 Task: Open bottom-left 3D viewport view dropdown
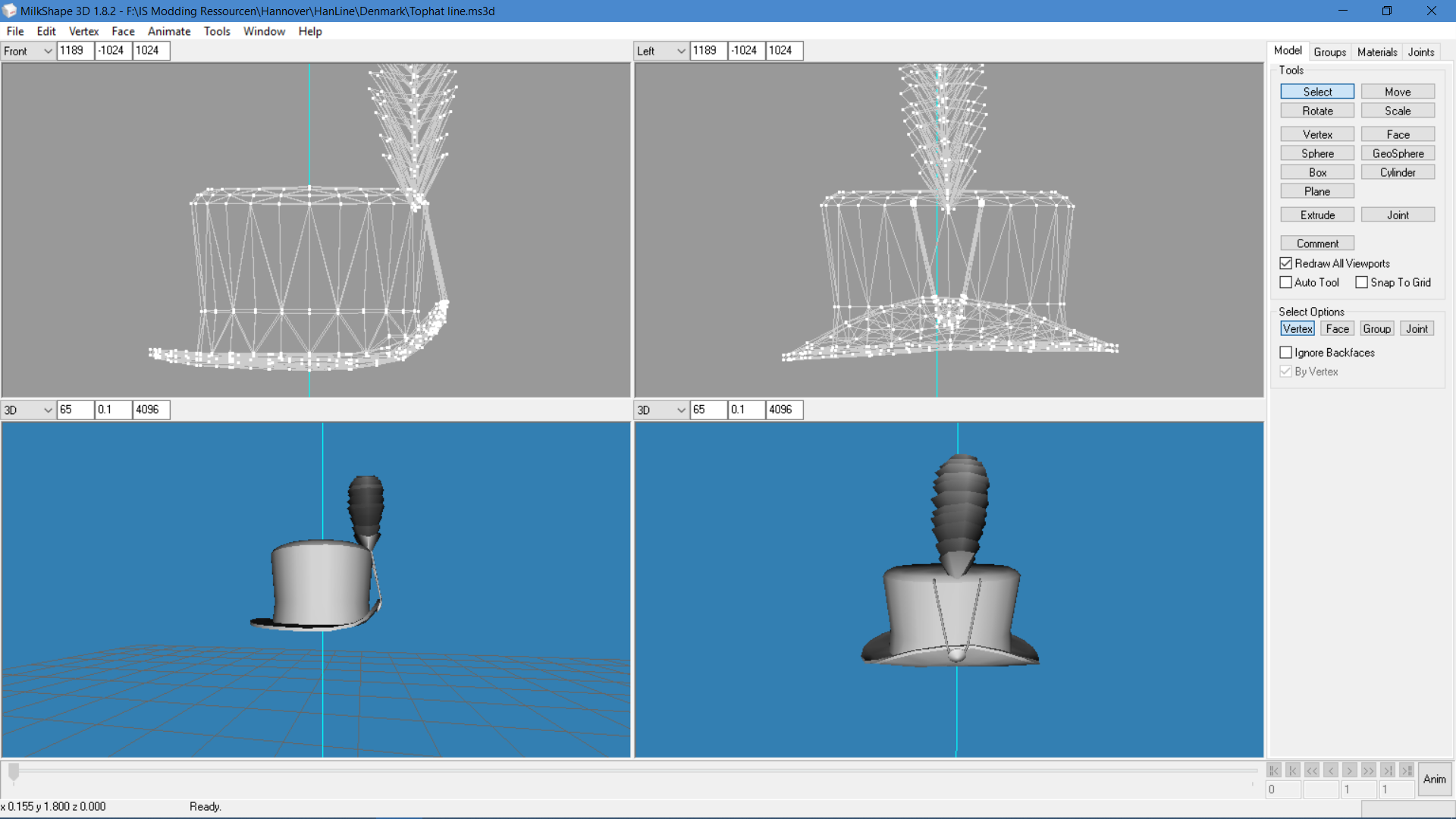(x=27, y=410)
